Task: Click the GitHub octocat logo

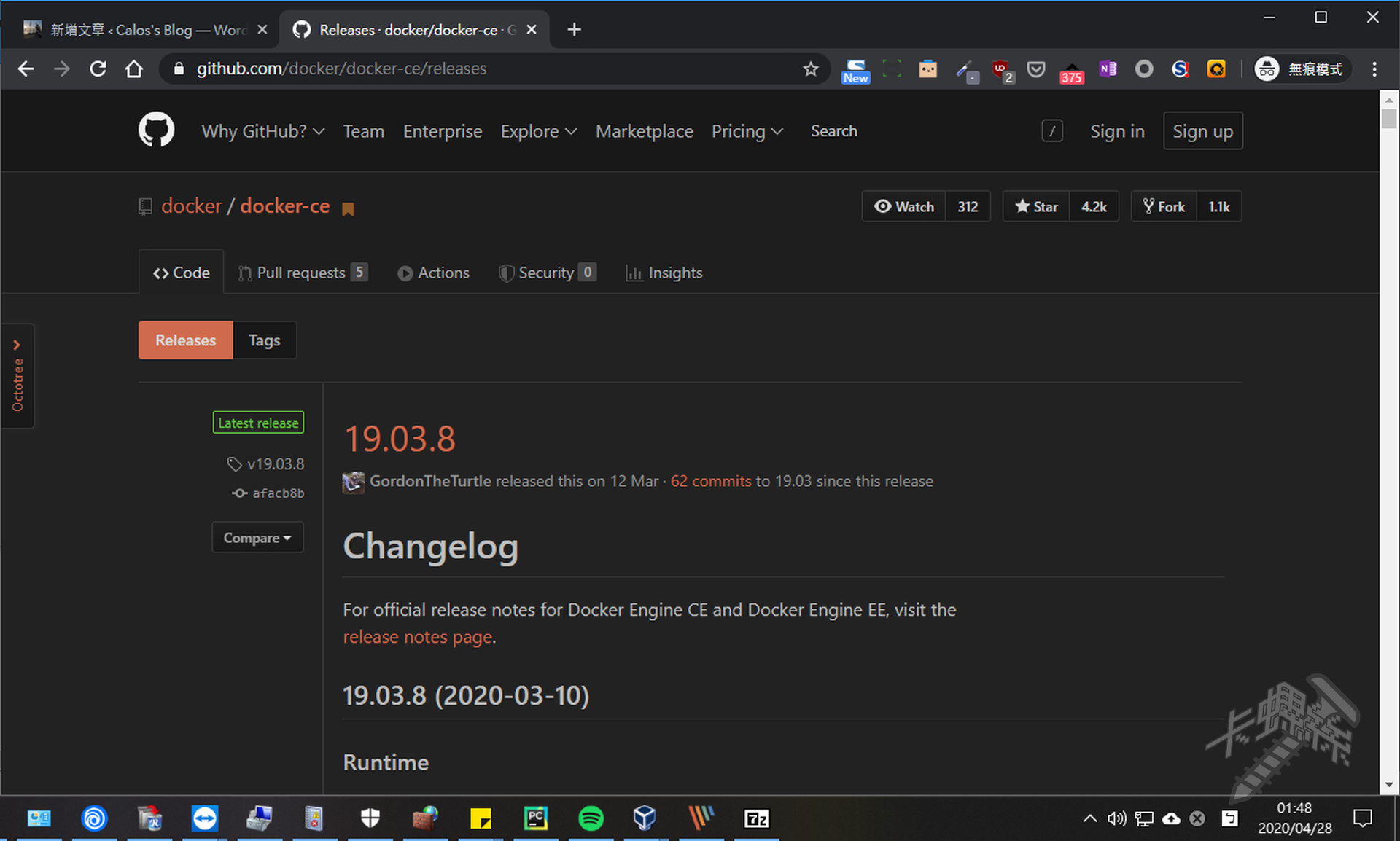Action: click(156, 130)
